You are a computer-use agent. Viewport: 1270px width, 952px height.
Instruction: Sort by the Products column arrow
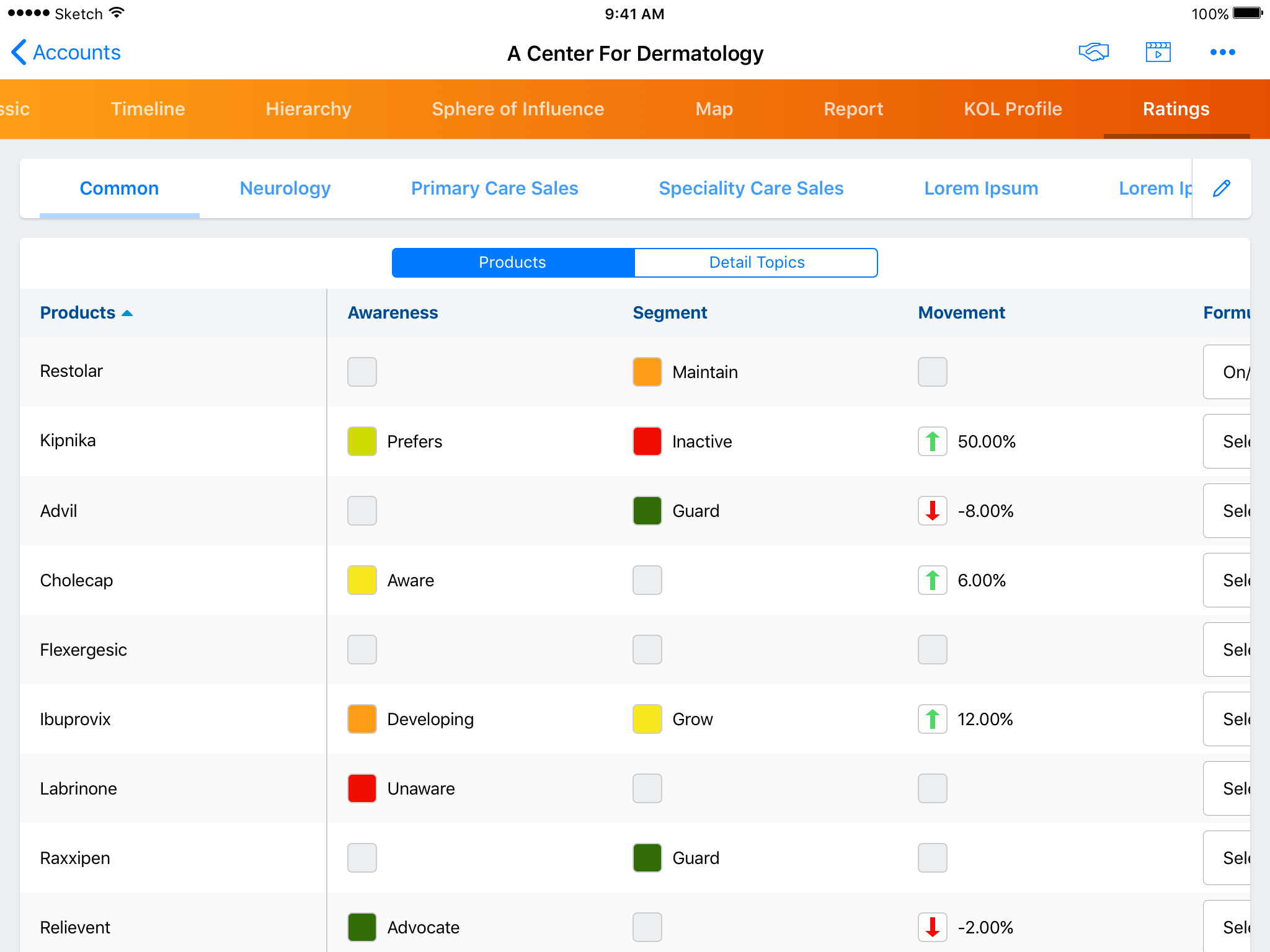pos(127,313)
